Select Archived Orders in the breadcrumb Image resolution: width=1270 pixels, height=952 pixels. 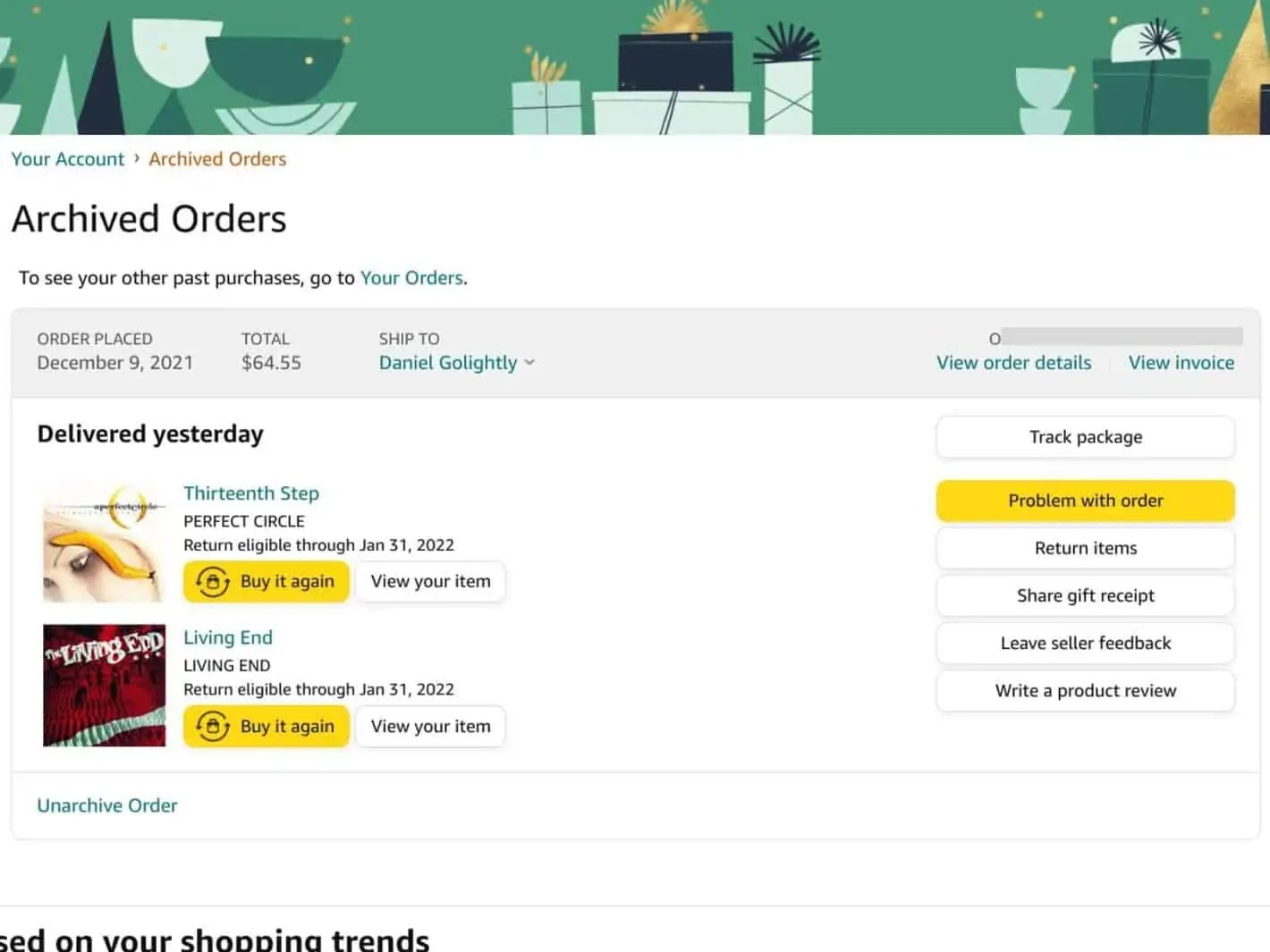point(216,158)
